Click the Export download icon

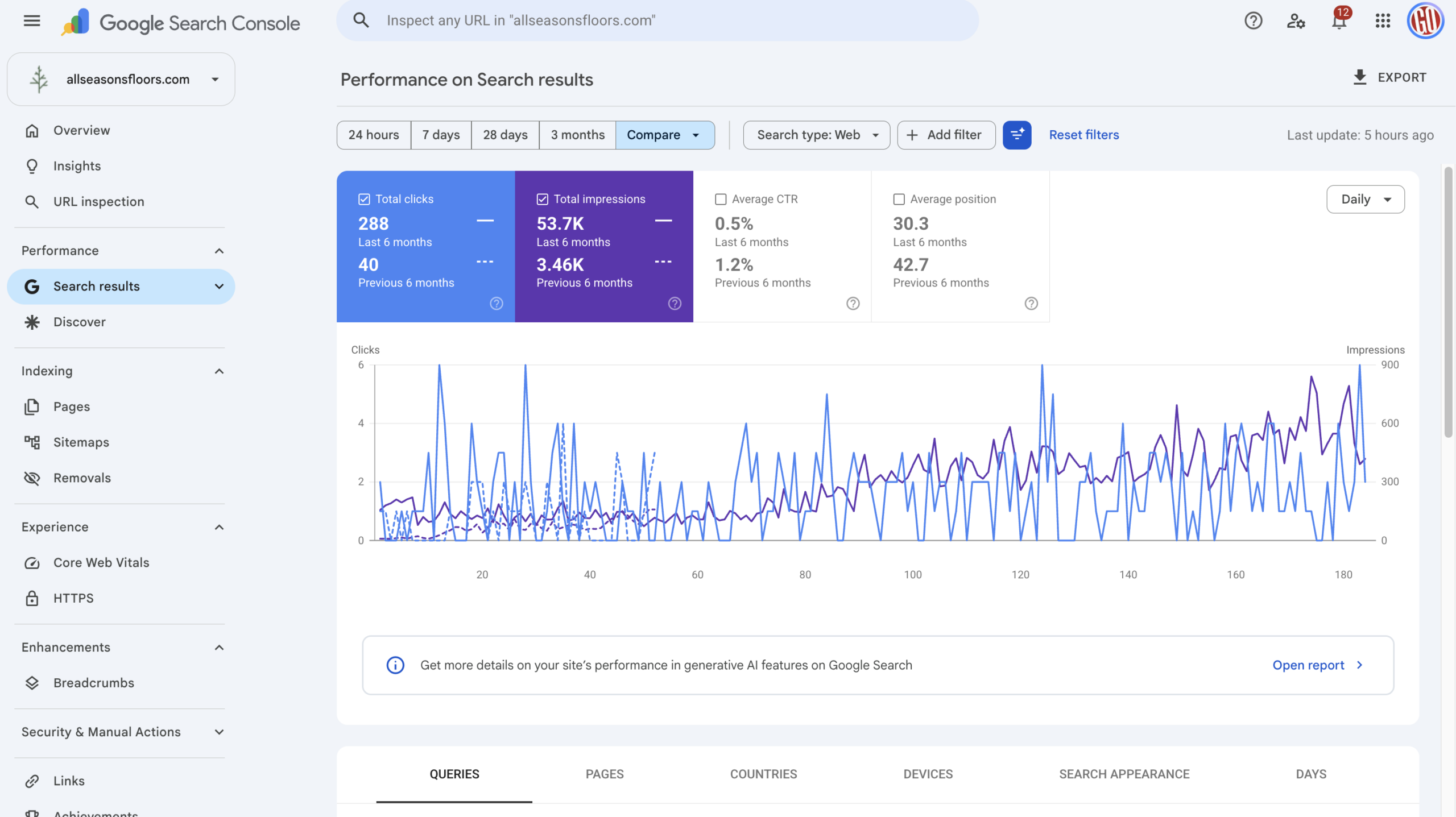[1359, 77]
